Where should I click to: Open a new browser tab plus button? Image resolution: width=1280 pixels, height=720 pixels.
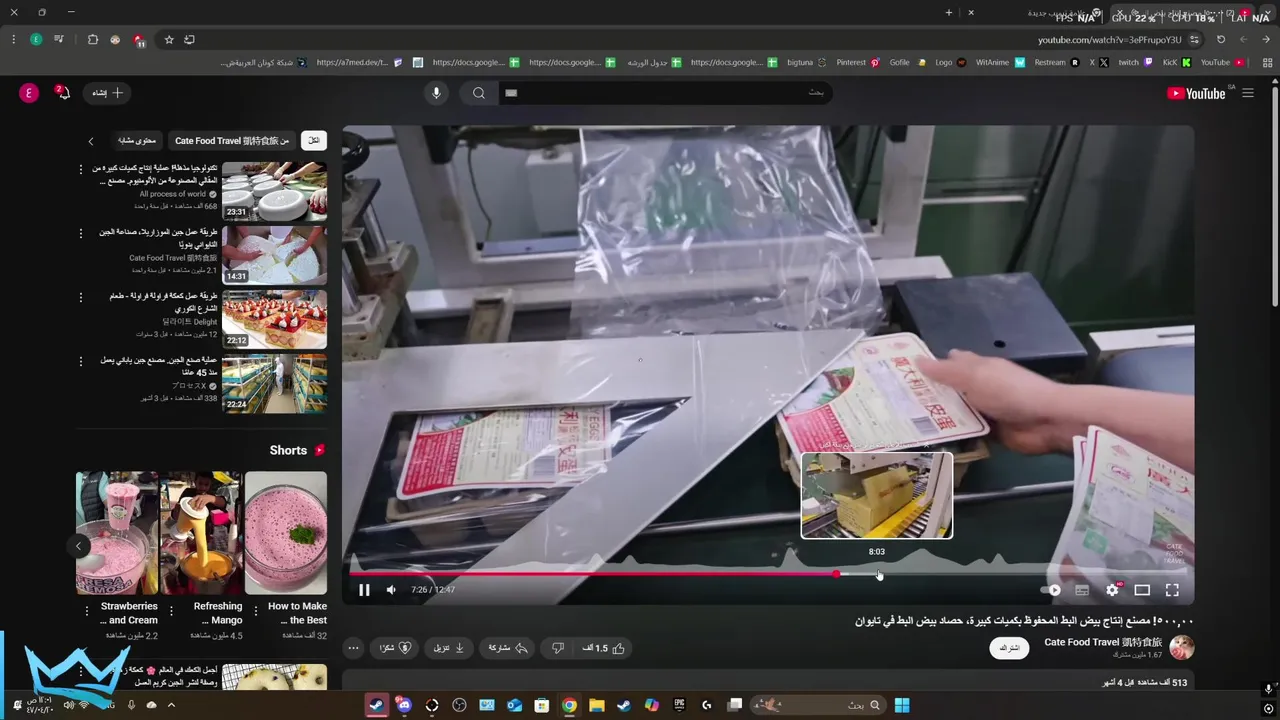point(949,12)
